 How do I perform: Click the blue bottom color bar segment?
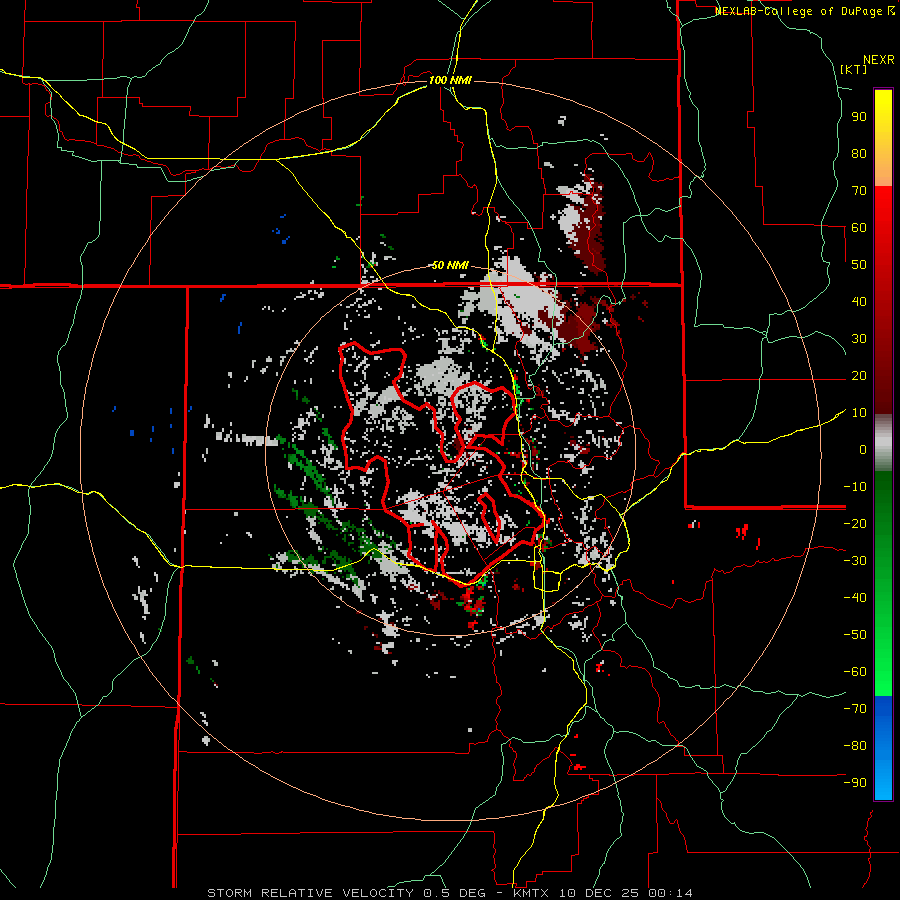click(883, 748)
